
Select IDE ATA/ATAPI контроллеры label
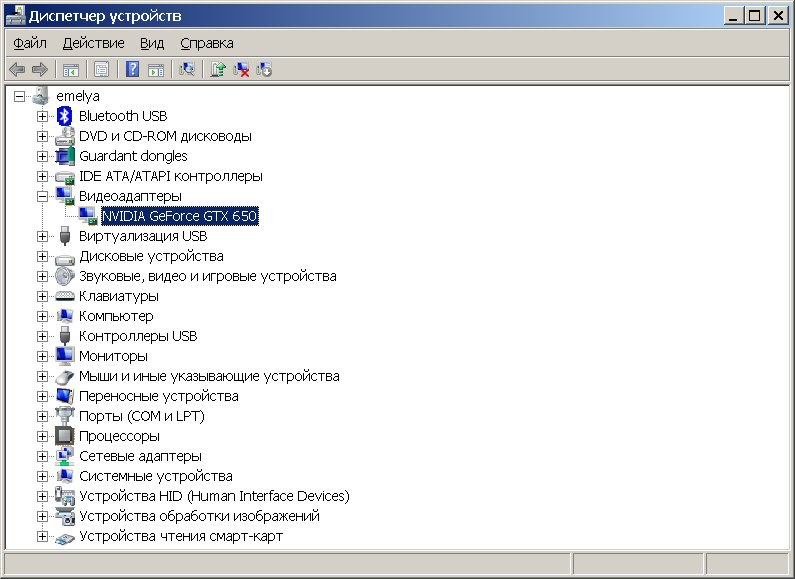pos(171,176)
